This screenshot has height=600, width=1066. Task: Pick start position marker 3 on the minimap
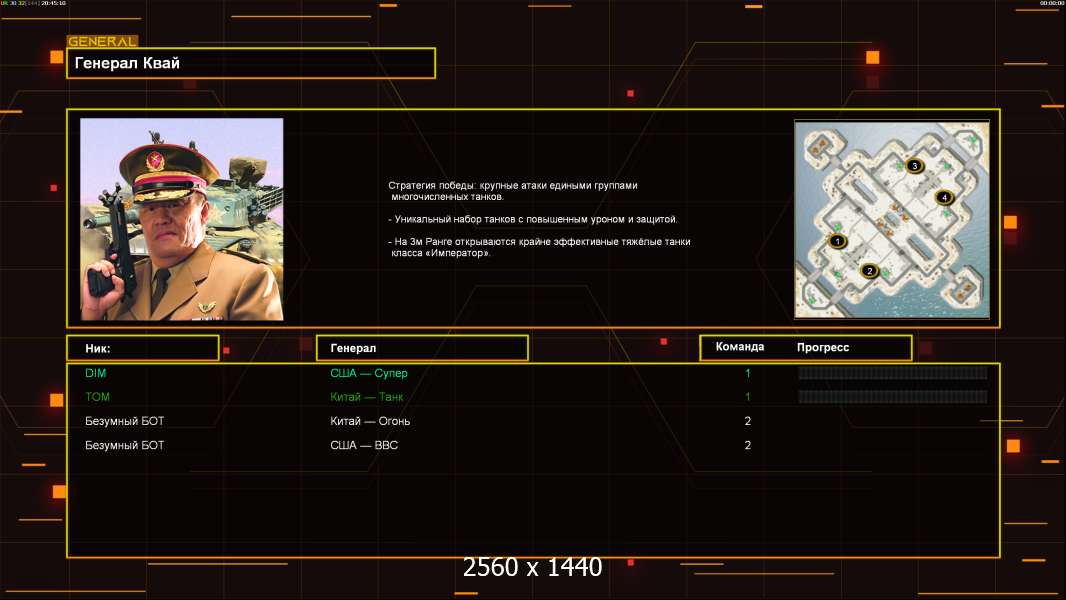913,166
